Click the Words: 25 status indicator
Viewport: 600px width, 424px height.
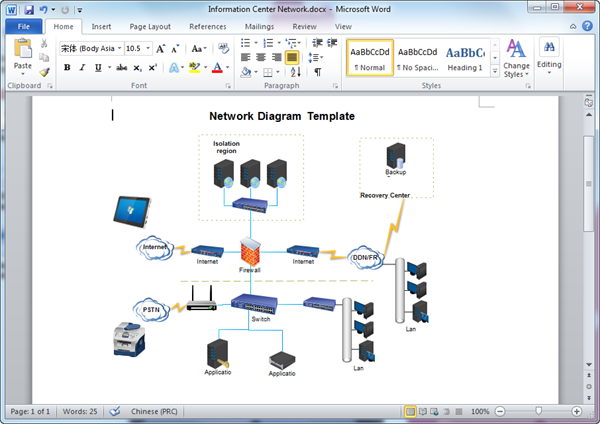click(80, 411)
